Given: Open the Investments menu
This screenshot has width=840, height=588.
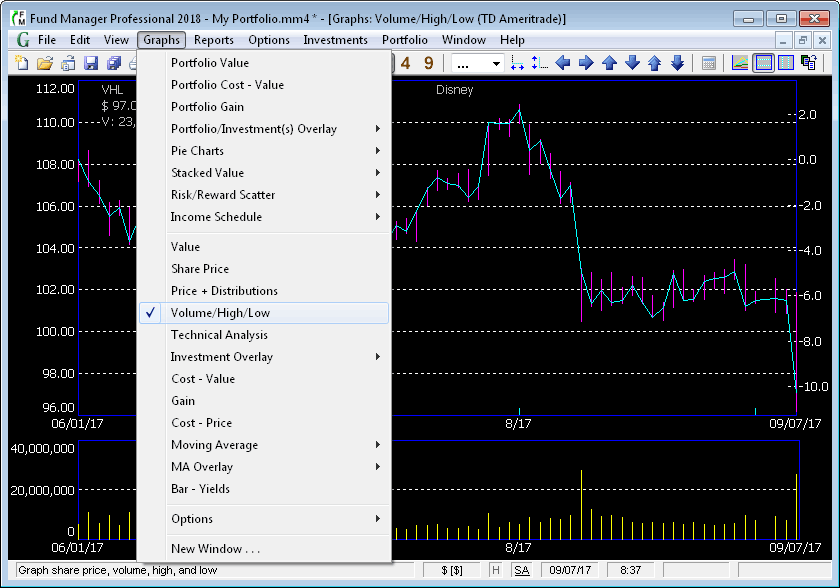Looking at the screenshot, I should point(335,40).
